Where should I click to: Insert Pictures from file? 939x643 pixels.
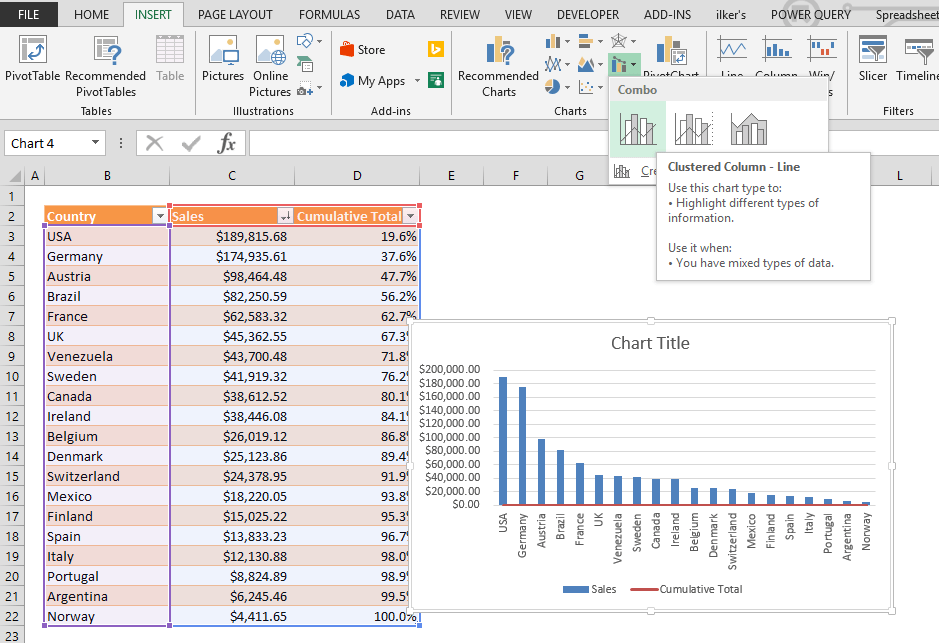click(223, 58)
